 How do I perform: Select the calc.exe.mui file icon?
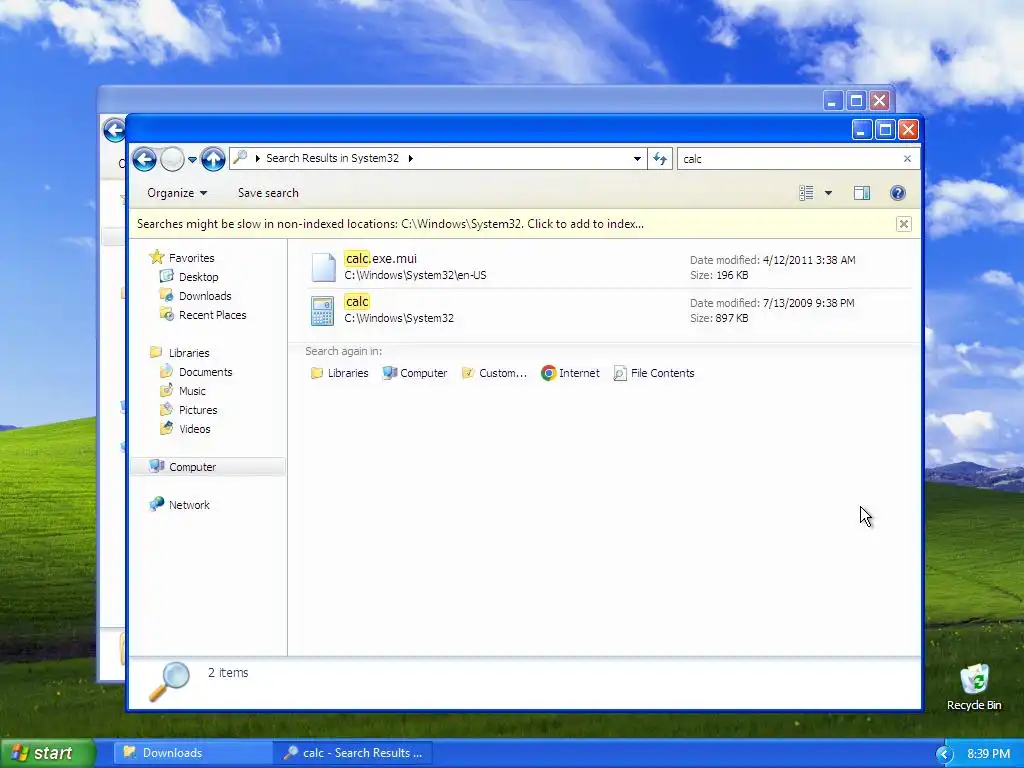click(x=323, y=267)
